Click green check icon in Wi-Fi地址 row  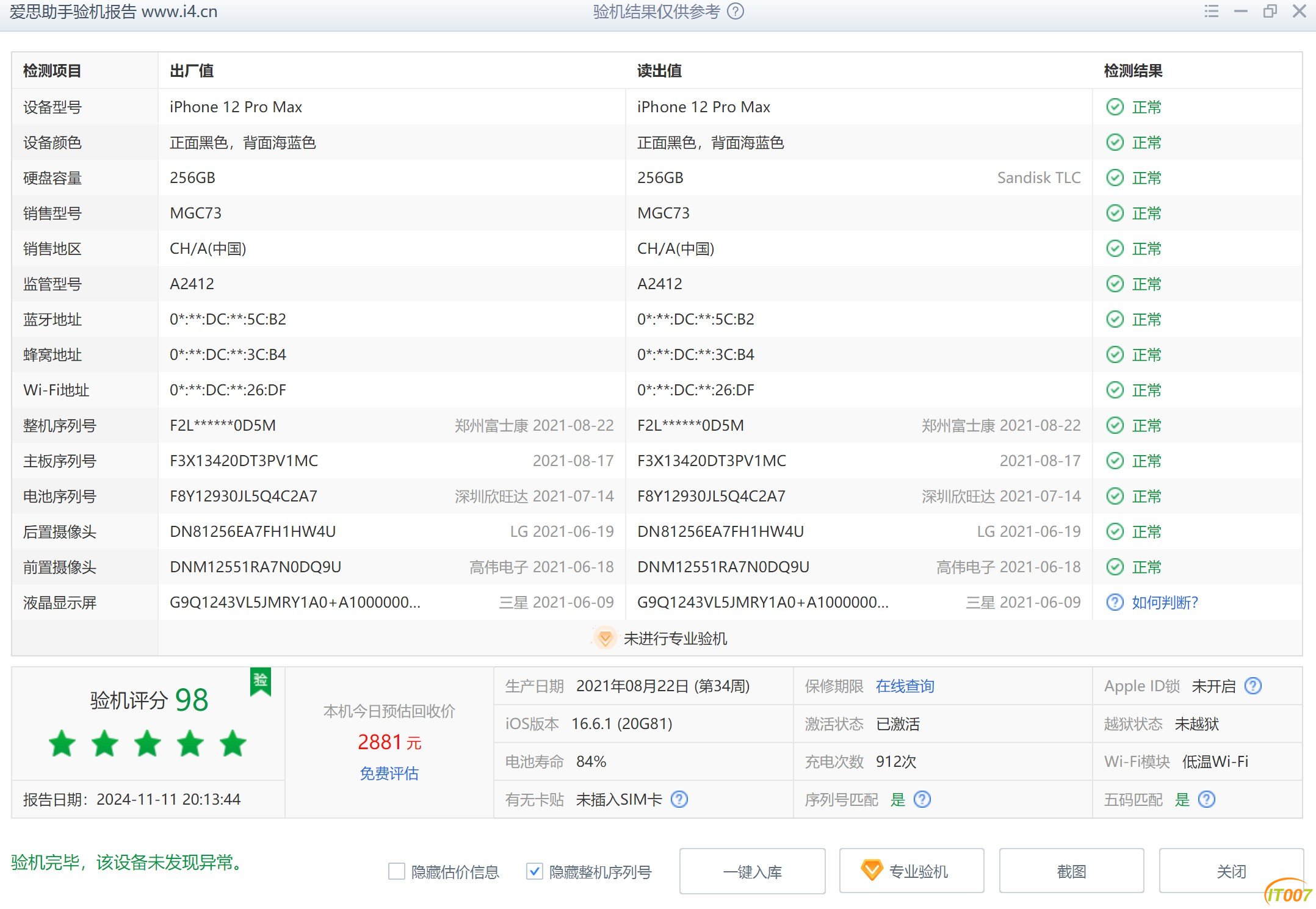(1115, 390)
